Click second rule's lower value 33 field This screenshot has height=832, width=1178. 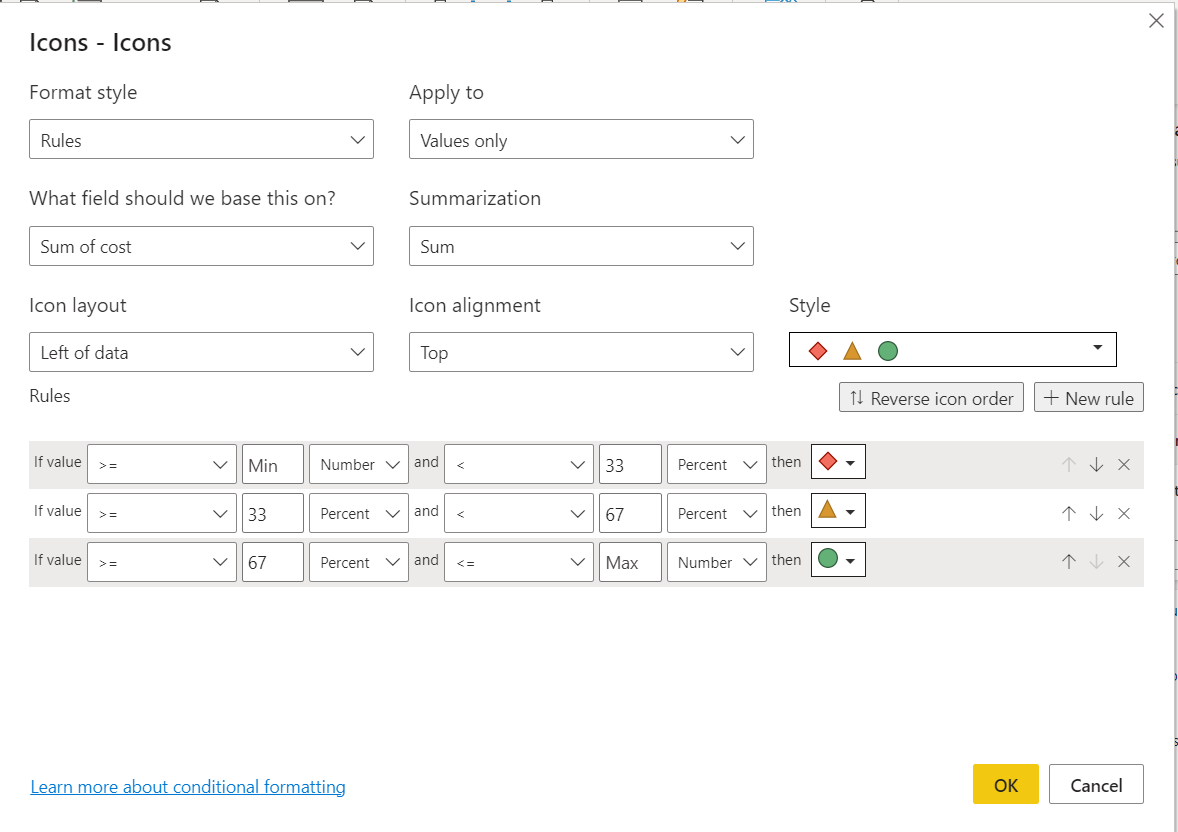(273, 513)
